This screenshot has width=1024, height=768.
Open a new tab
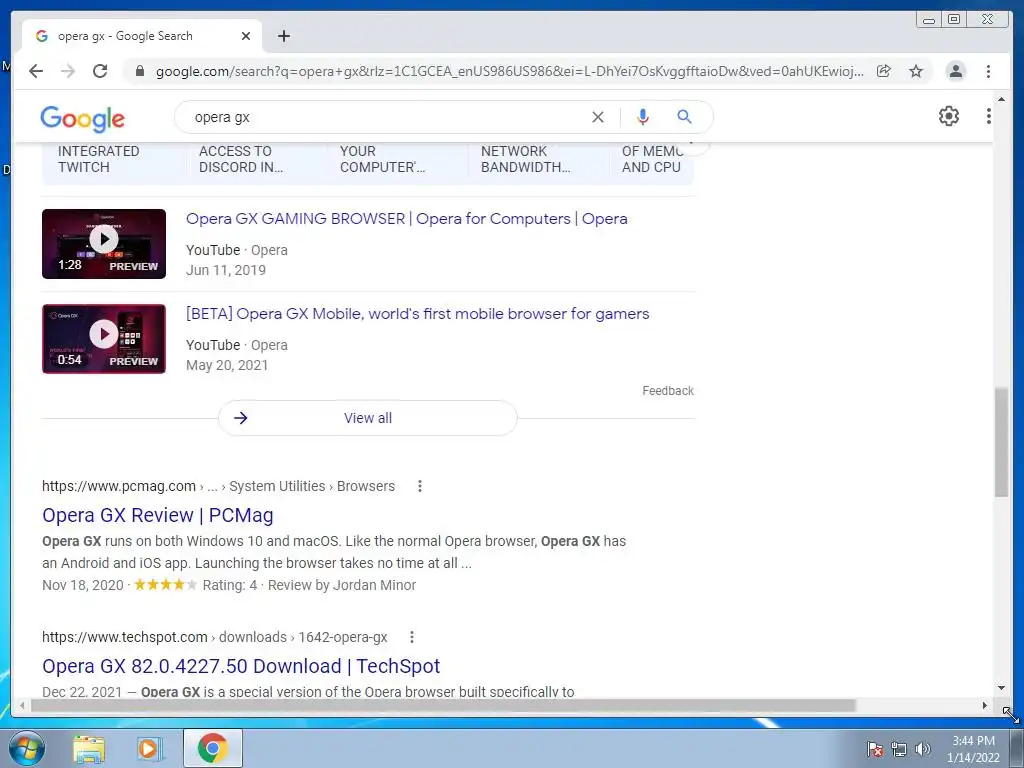283,36
